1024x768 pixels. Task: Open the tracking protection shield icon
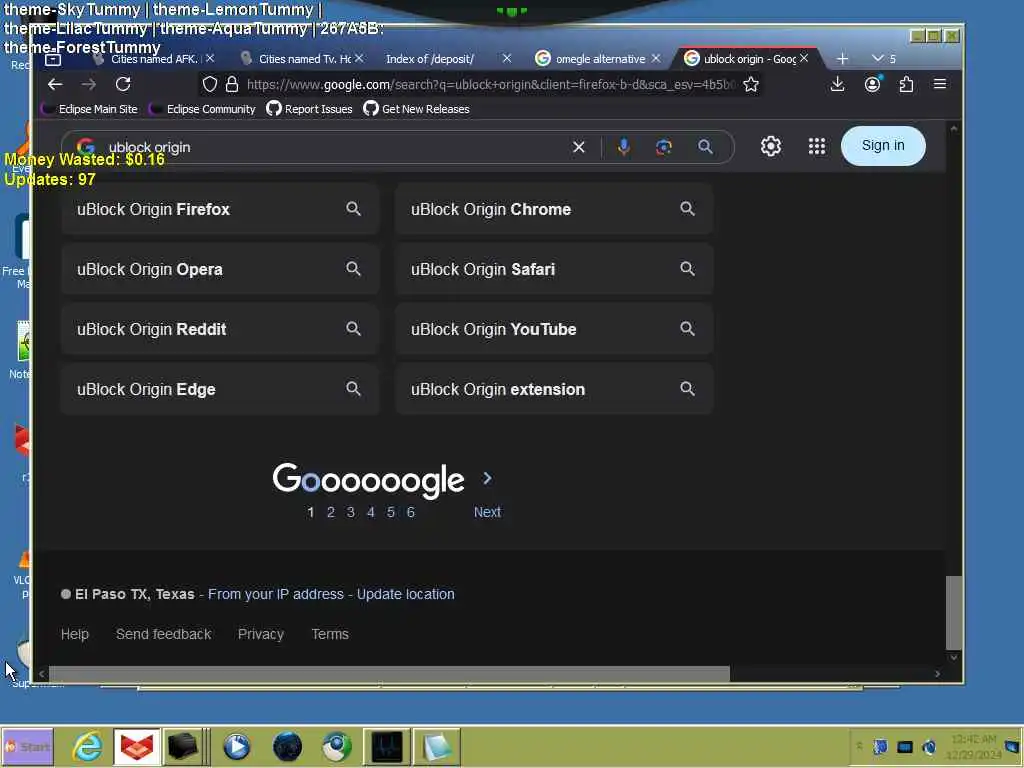point(210,84)
